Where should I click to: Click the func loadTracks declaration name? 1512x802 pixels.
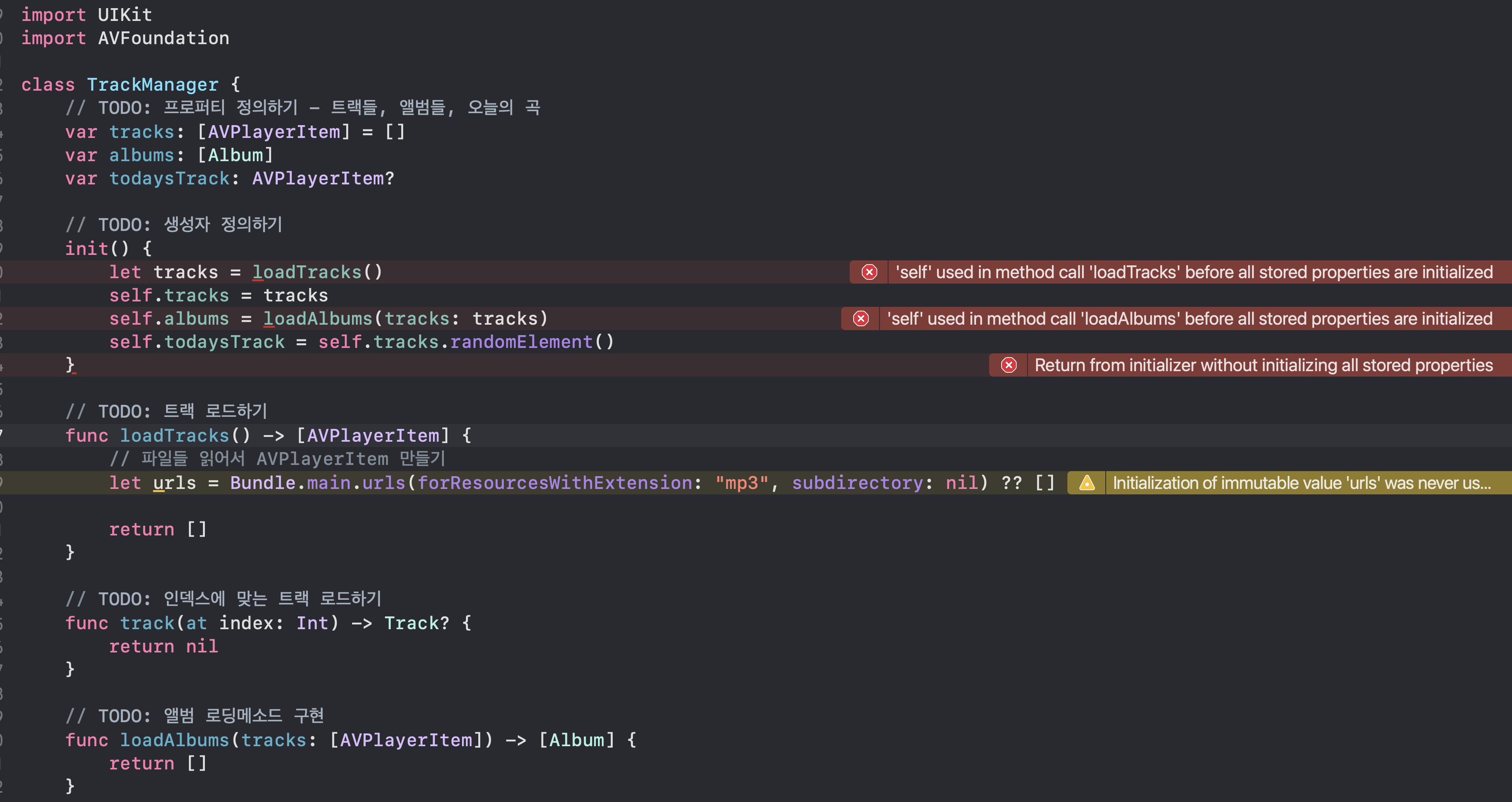[x=174, y=435]
